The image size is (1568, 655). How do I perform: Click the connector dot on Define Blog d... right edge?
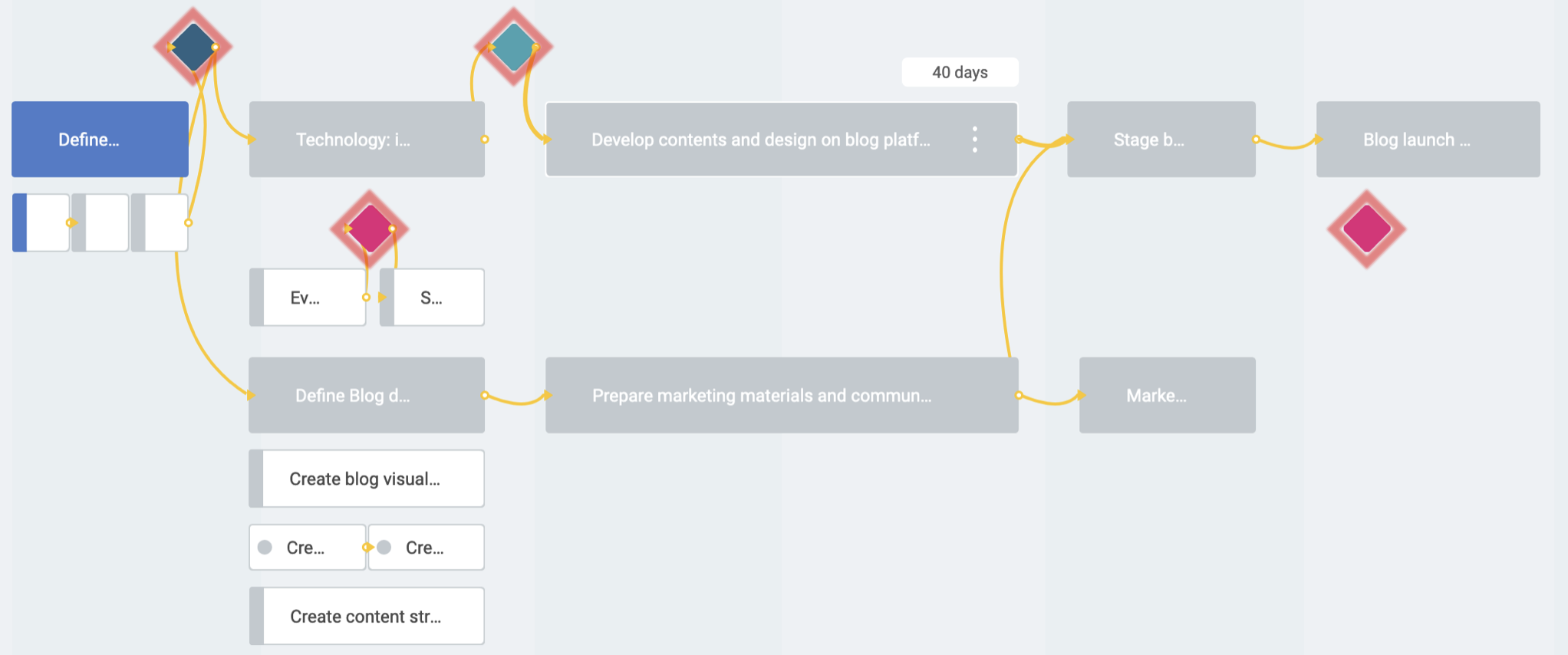(485, 395)
